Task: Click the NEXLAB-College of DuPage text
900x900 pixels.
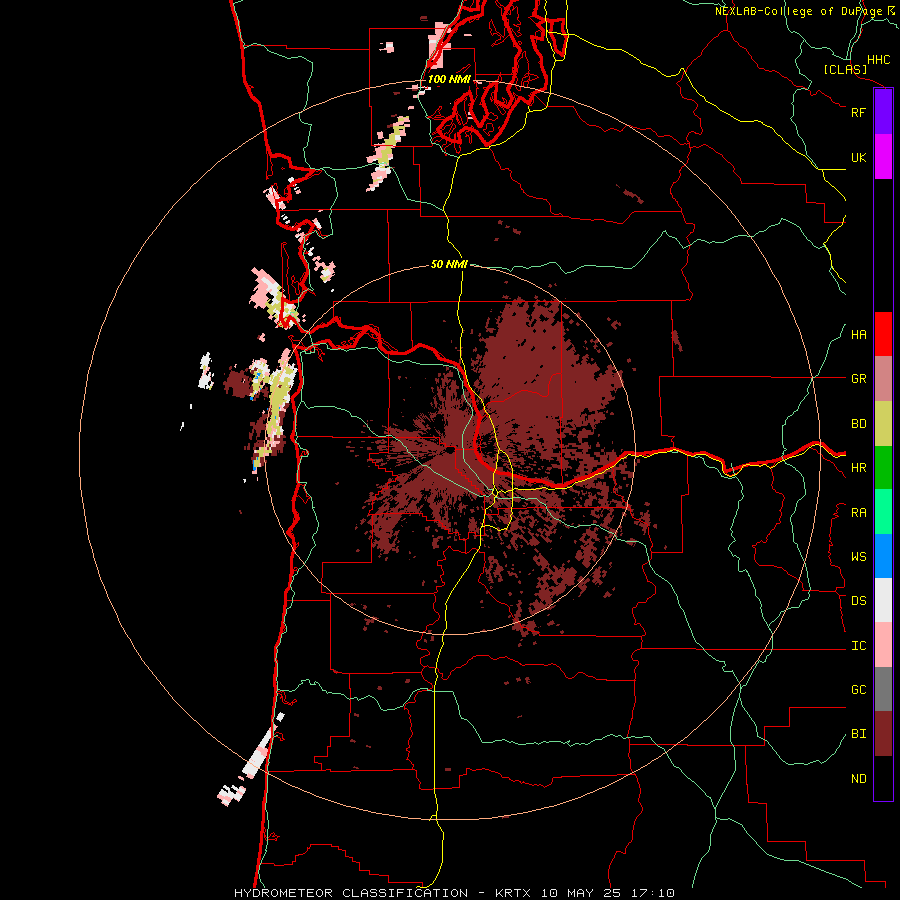Action: 798,11
